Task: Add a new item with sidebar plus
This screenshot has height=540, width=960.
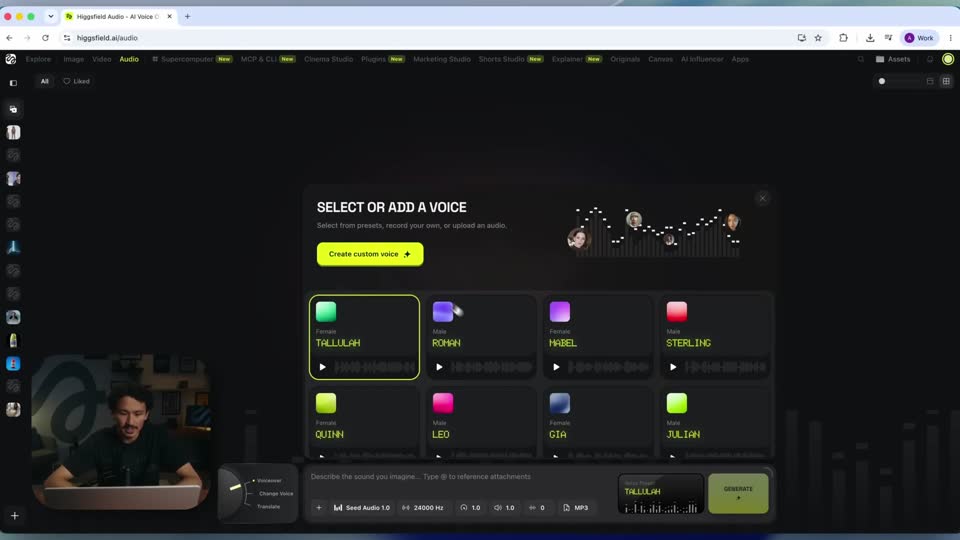Action: point(15,516)
